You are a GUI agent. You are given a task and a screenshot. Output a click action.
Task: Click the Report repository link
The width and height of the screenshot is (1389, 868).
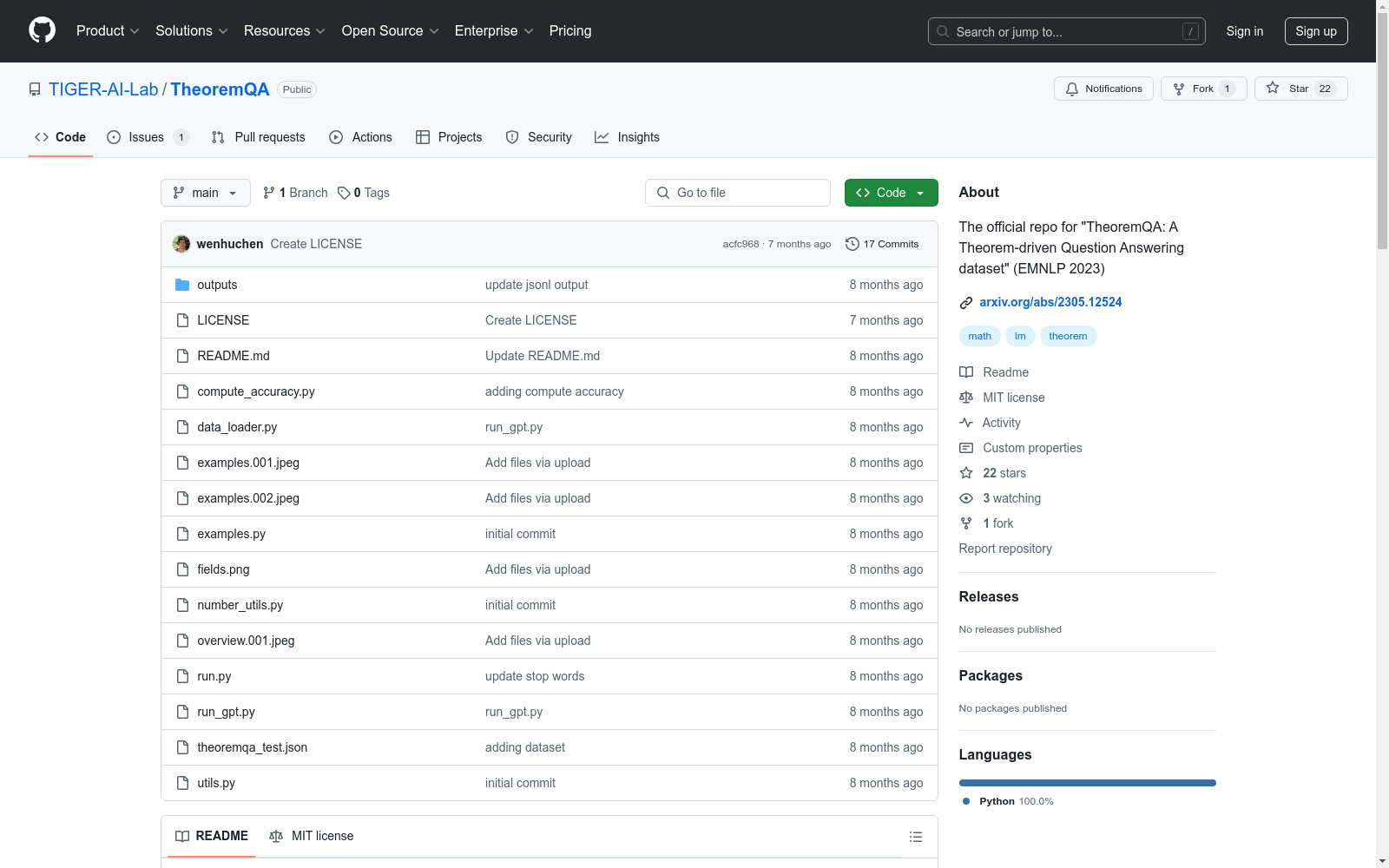1005,549
